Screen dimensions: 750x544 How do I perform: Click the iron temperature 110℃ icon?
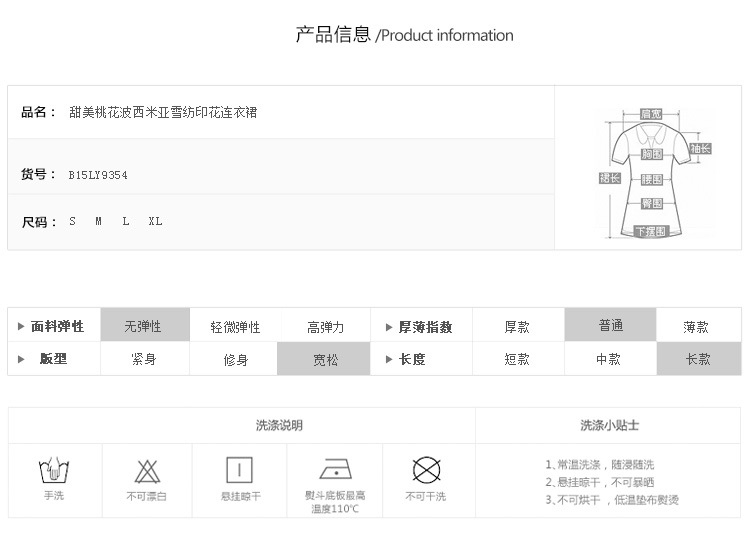pos(335,469)
